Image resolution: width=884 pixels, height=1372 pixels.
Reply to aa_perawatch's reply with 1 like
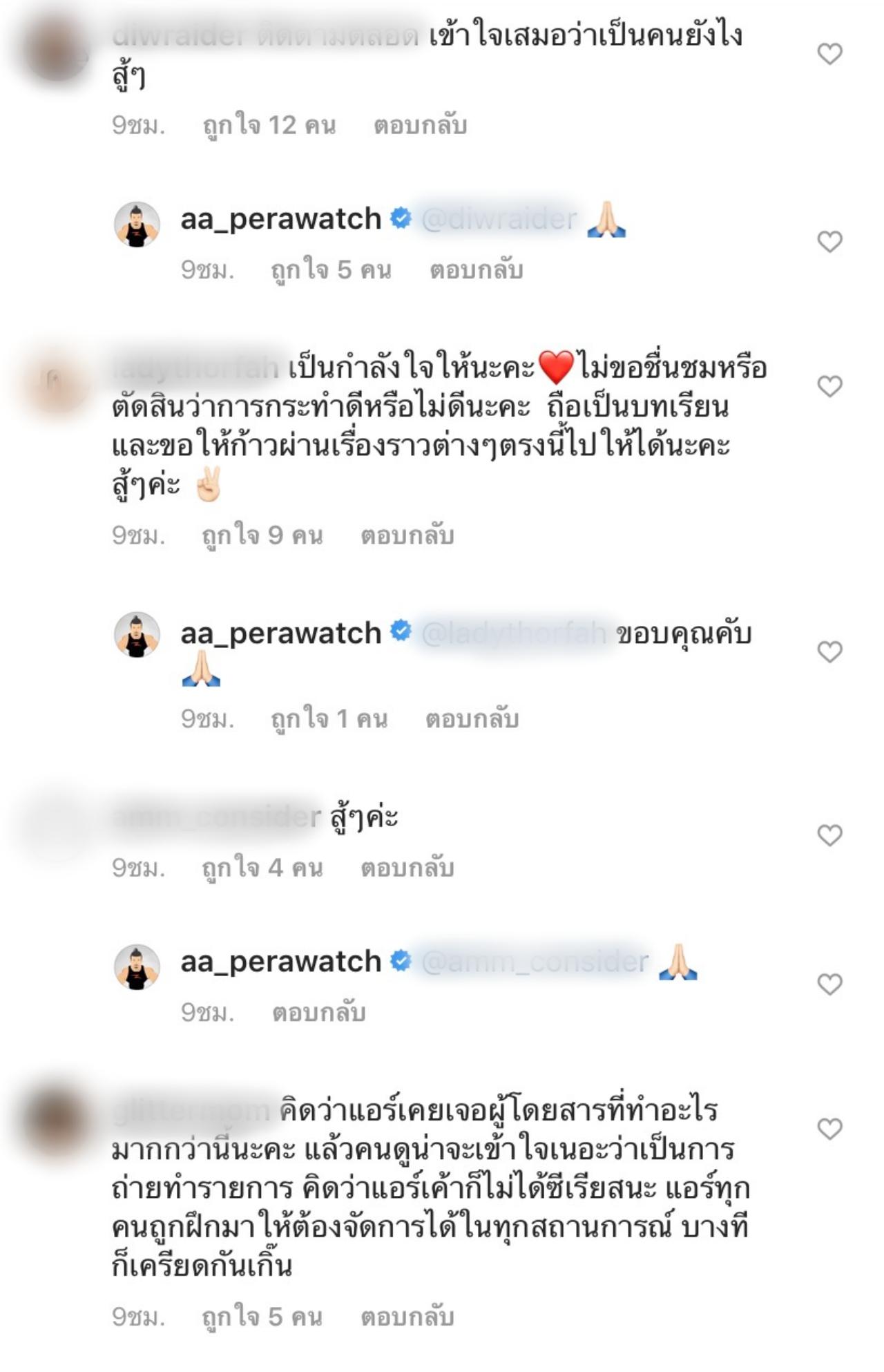pyautogui.click(x=472, y=719)
